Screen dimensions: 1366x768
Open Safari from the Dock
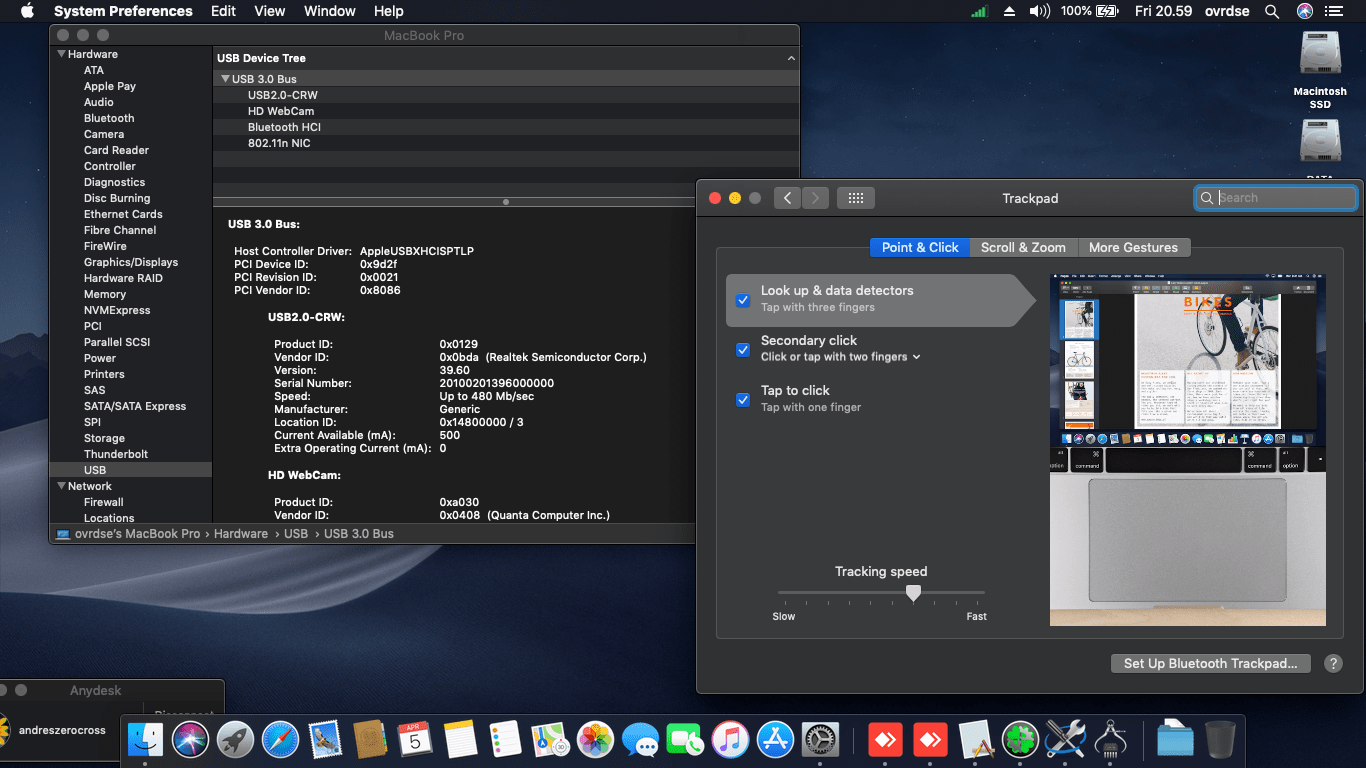pyautogui.click(x=281, y=741)
